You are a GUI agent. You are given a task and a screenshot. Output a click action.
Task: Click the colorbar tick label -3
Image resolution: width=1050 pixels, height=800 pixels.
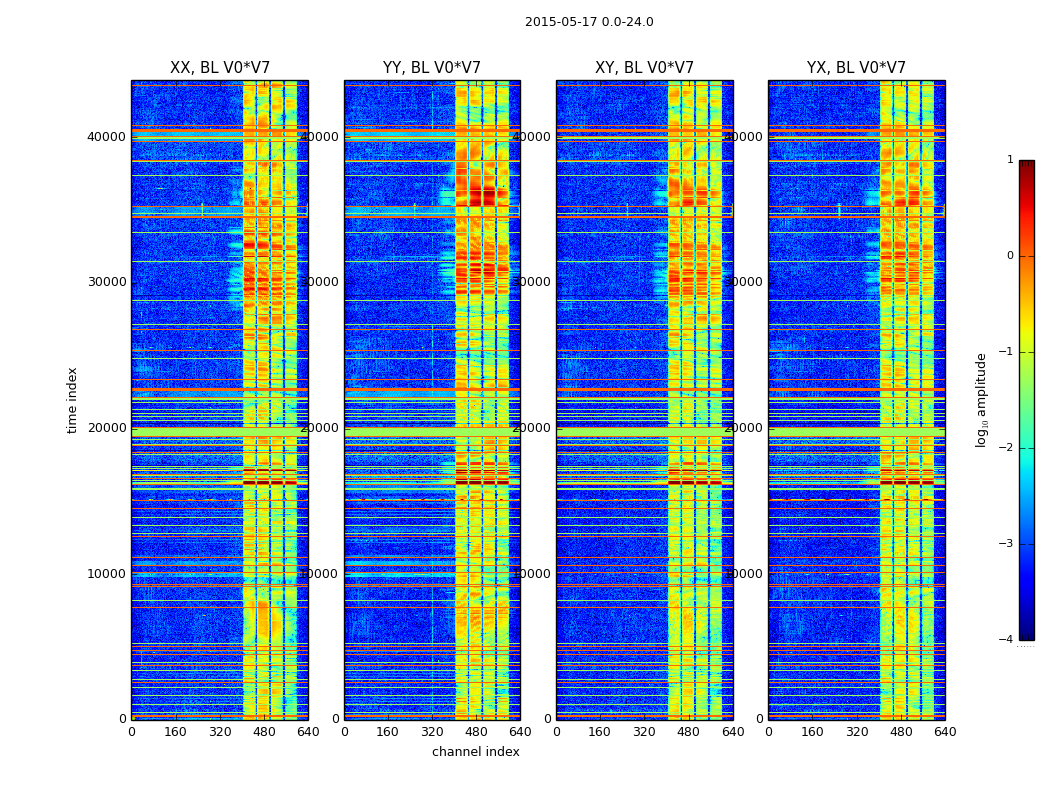click(1006, 544)
